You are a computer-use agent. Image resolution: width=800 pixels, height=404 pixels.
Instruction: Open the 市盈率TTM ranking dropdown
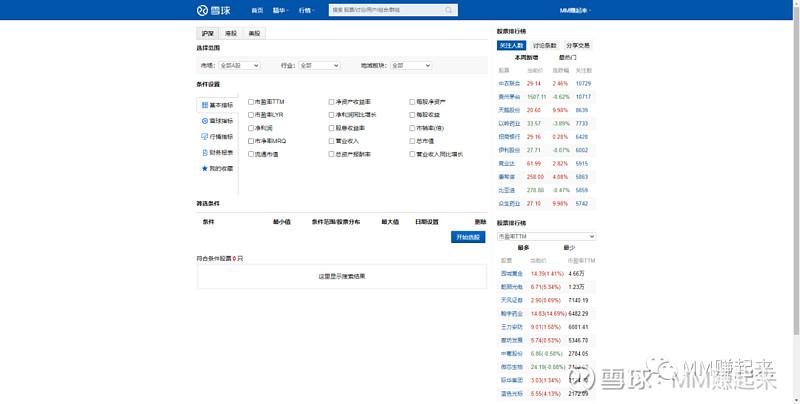point(546,237)
